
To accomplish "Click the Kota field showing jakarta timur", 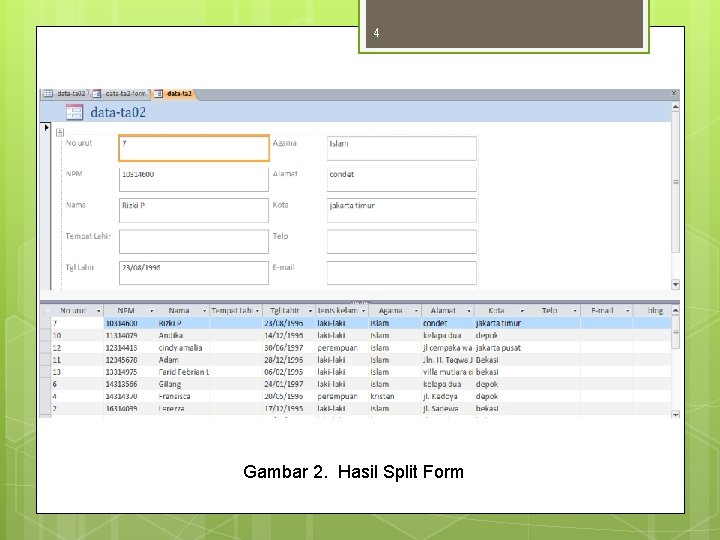I will (x=402, y=210).
